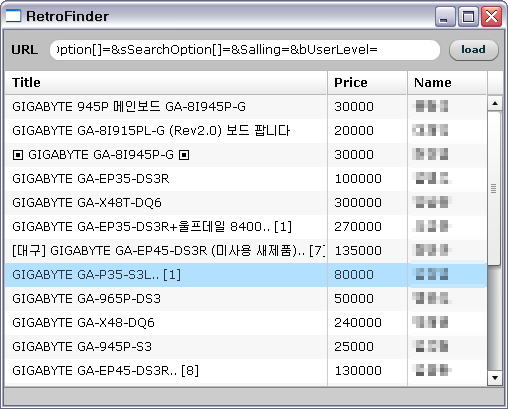Image resolution: width=508 pixels, height=409 pixels.
Task: Click price cell 50000
Action: coord(367,299)
